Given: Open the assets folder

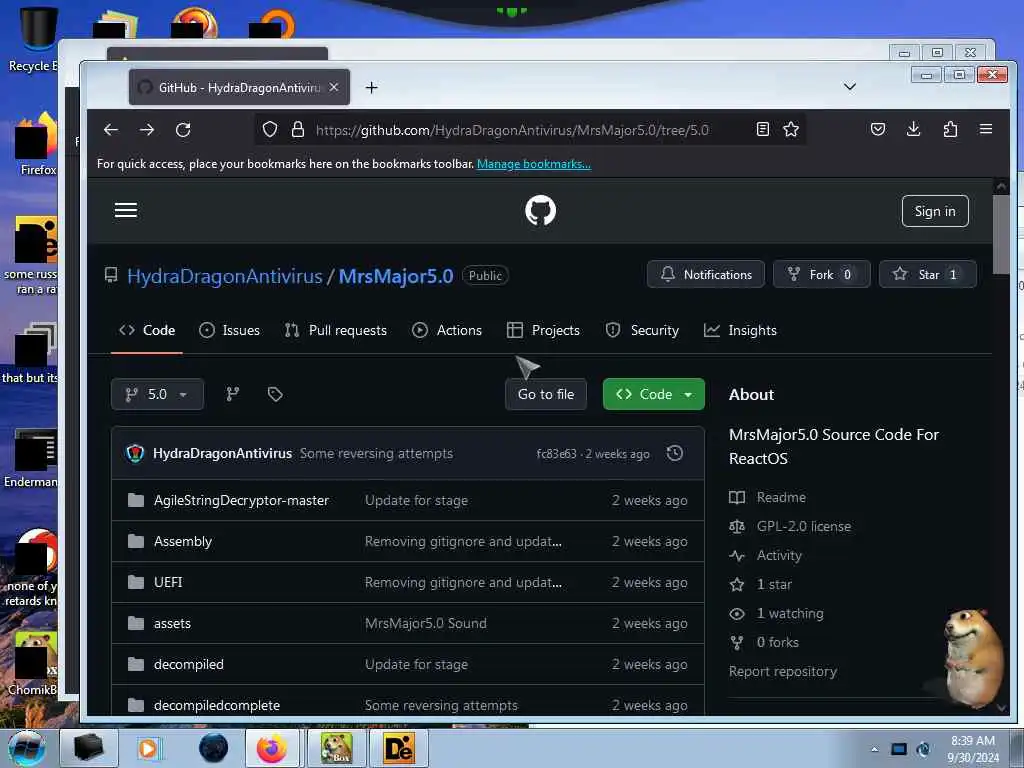Looking at the screenshot, I should click(172, 623).
